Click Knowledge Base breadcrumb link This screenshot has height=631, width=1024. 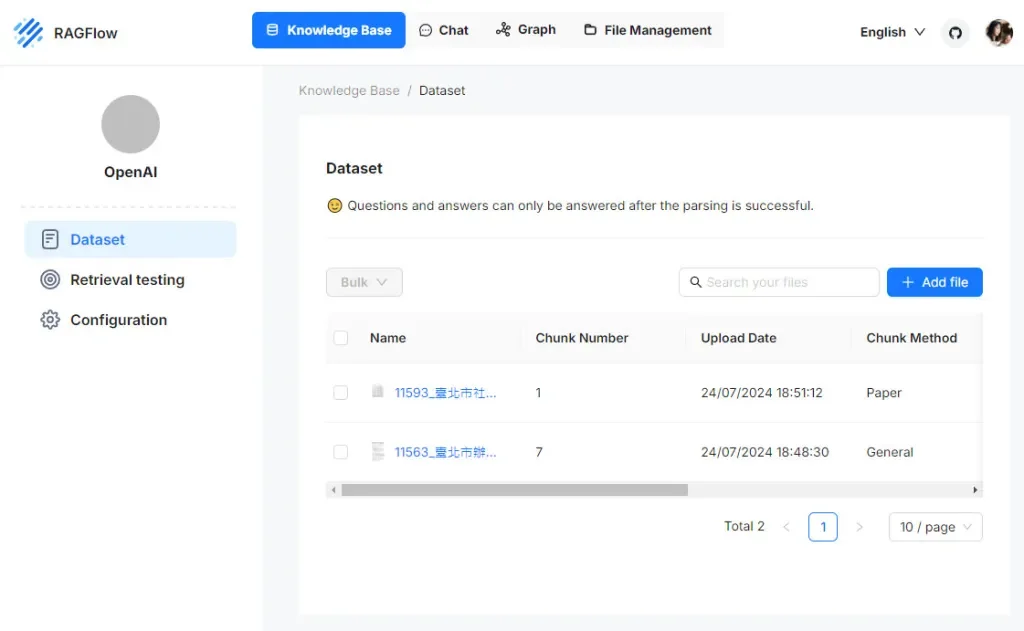tap(349, 91)
